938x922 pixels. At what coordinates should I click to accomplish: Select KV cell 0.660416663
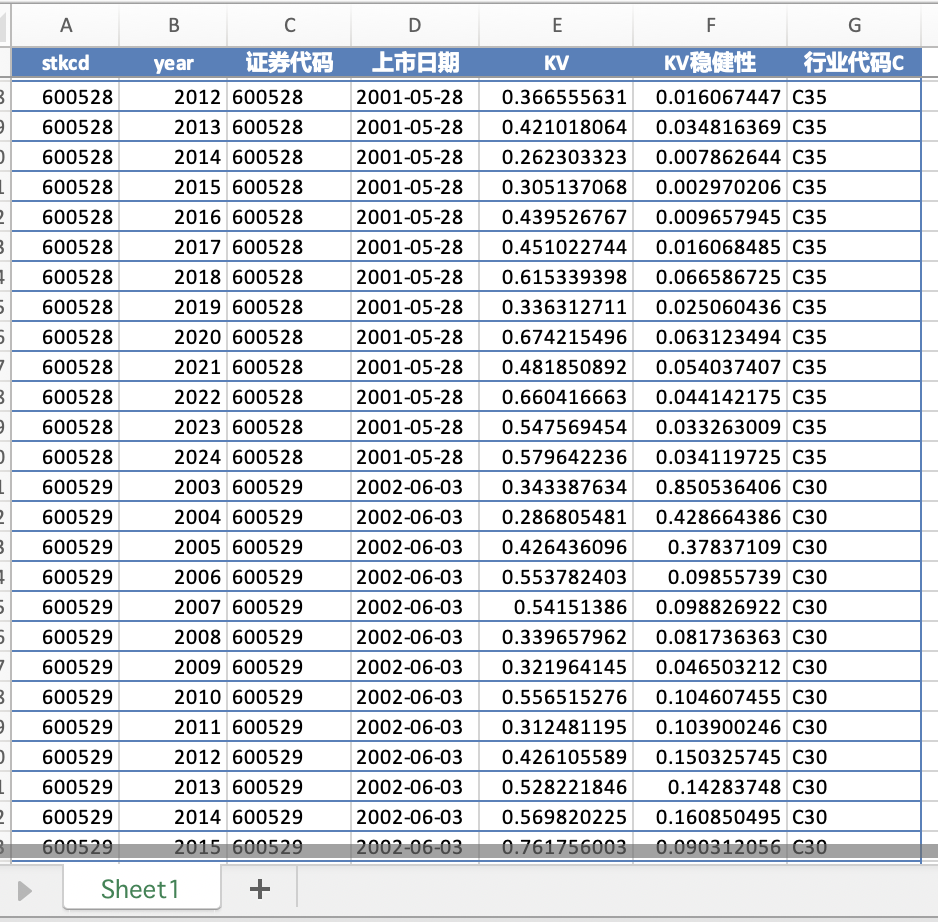pos(556,396)
